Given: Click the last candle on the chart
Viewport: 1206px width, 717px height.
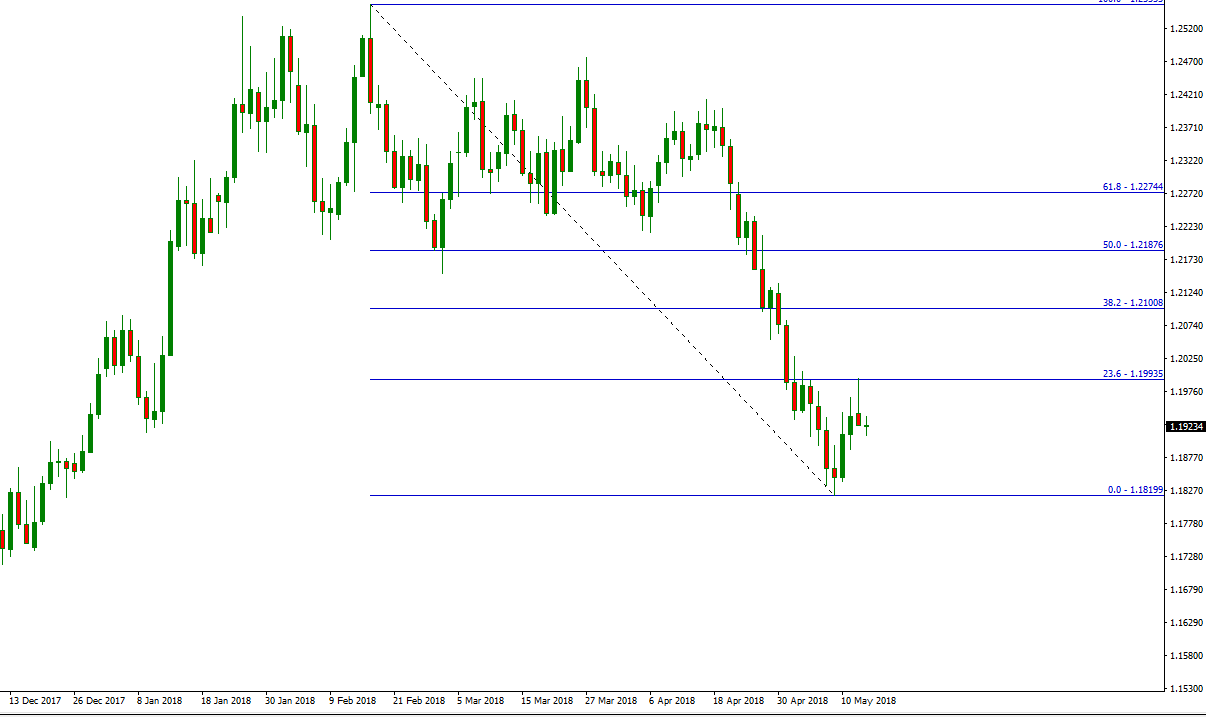Looking at the screenshot, I should click(x=867, y=426).
